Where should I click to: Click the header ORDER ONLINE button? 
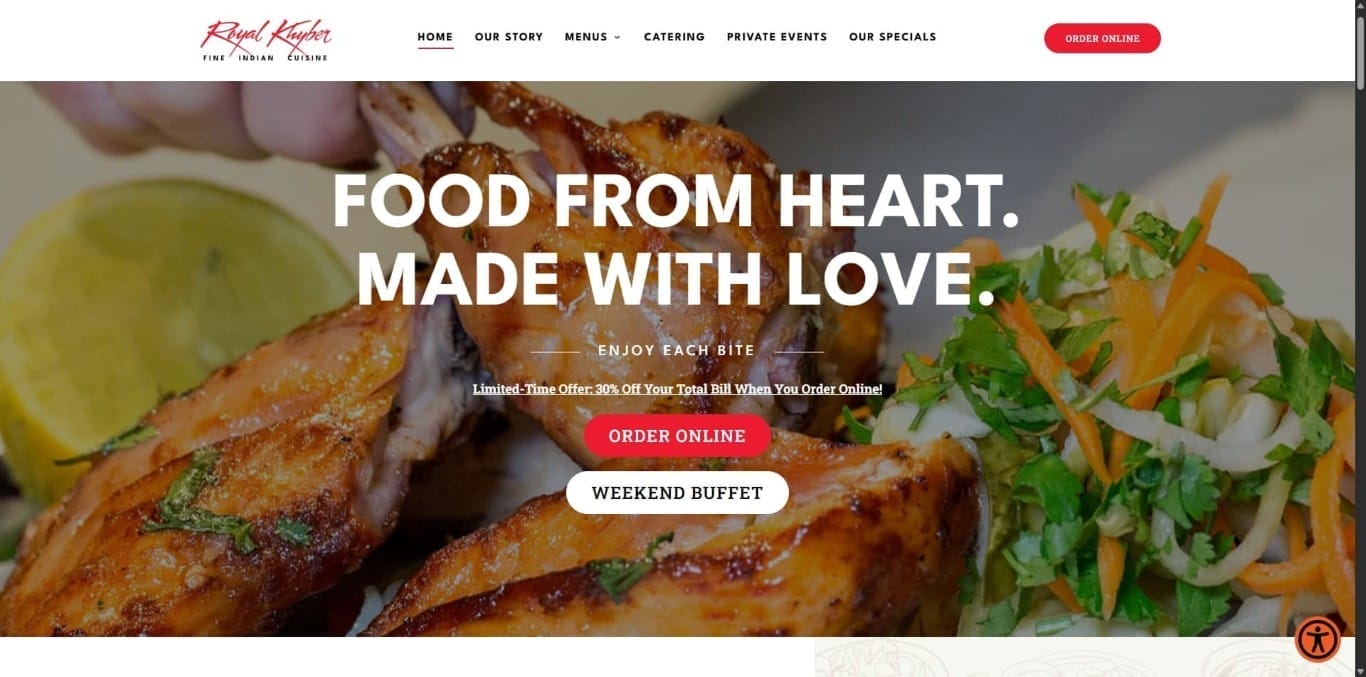(x=1102, y=38)
